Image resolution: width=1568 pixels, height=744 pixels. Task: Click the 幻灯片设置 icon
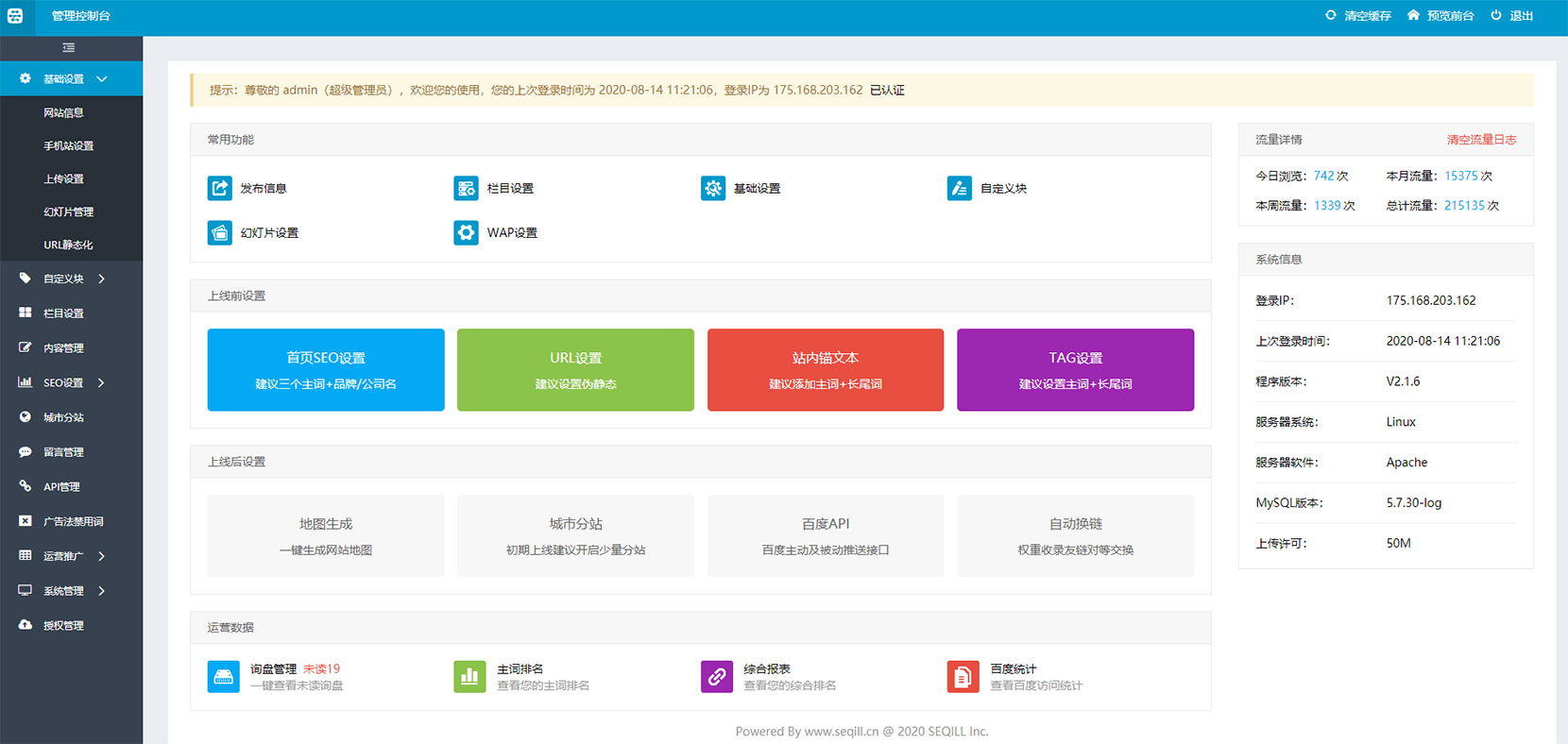click(x=219, y=232)
